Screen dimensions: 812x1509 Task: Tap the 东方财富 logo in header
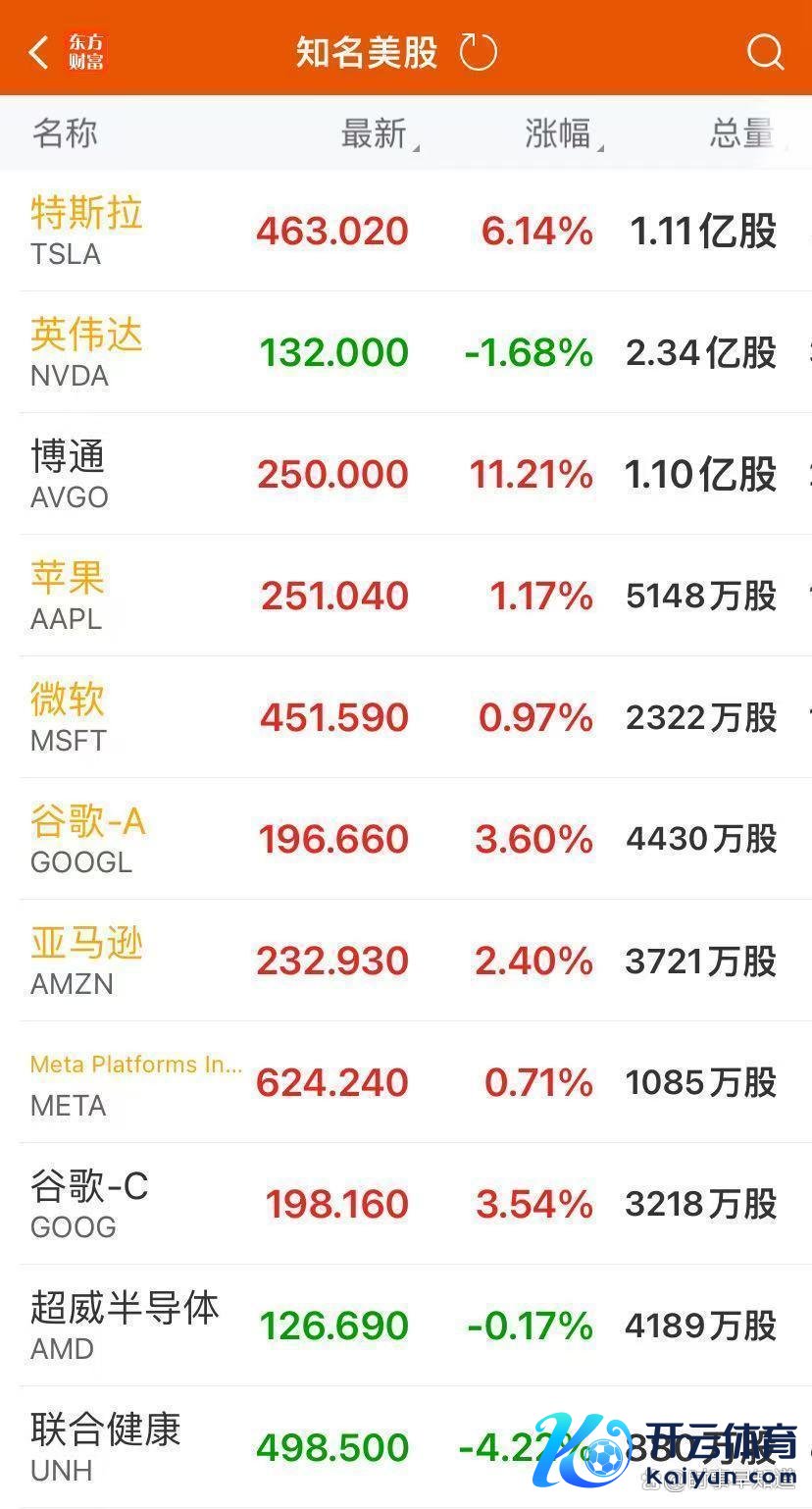click(86, 52)
